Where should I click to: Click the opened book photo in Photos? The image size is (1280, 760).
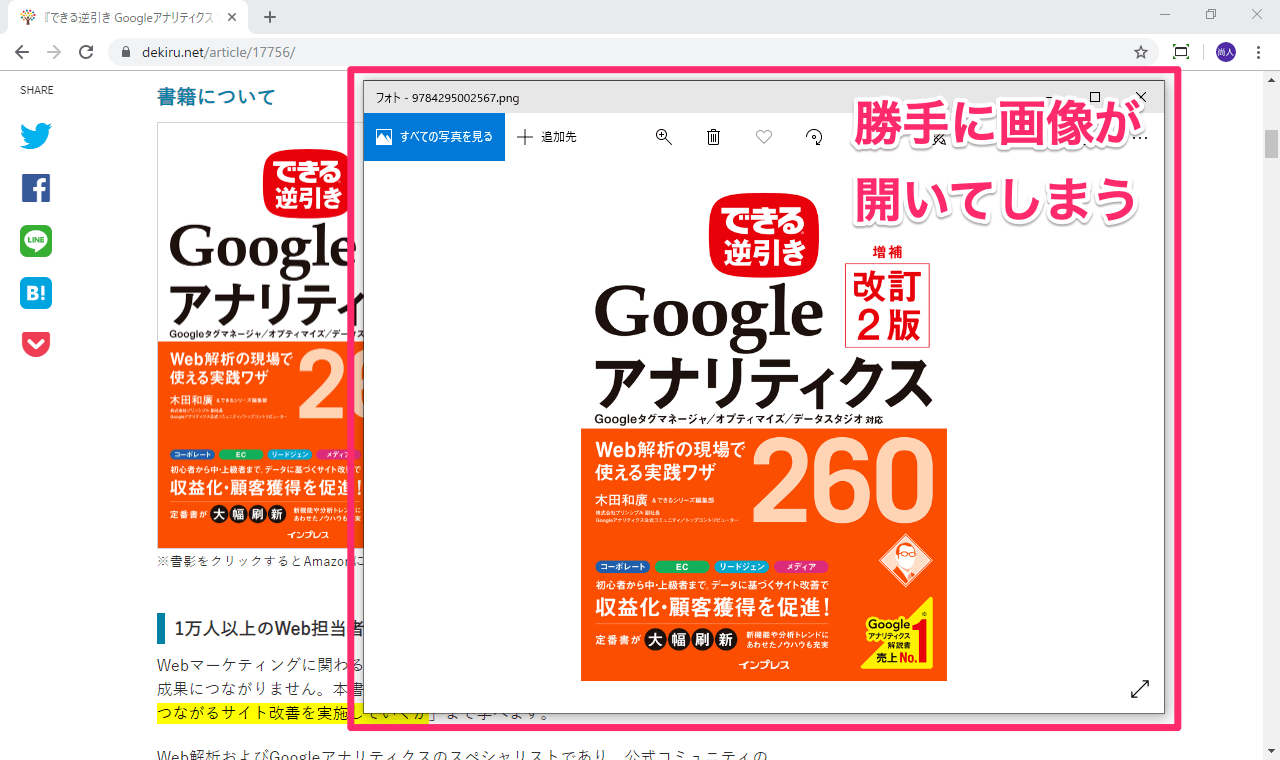pyautogui.click(x=764, y=436)
